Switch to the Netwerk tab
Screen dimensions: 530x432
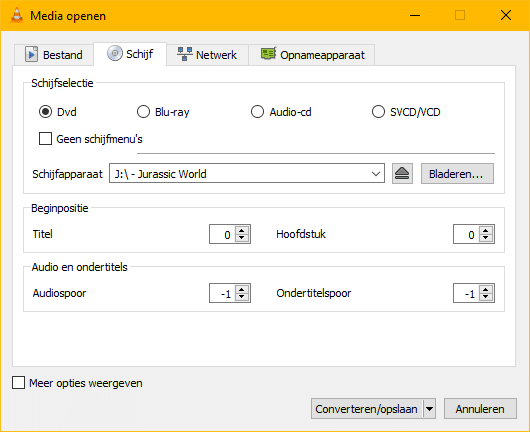[207, 54]
